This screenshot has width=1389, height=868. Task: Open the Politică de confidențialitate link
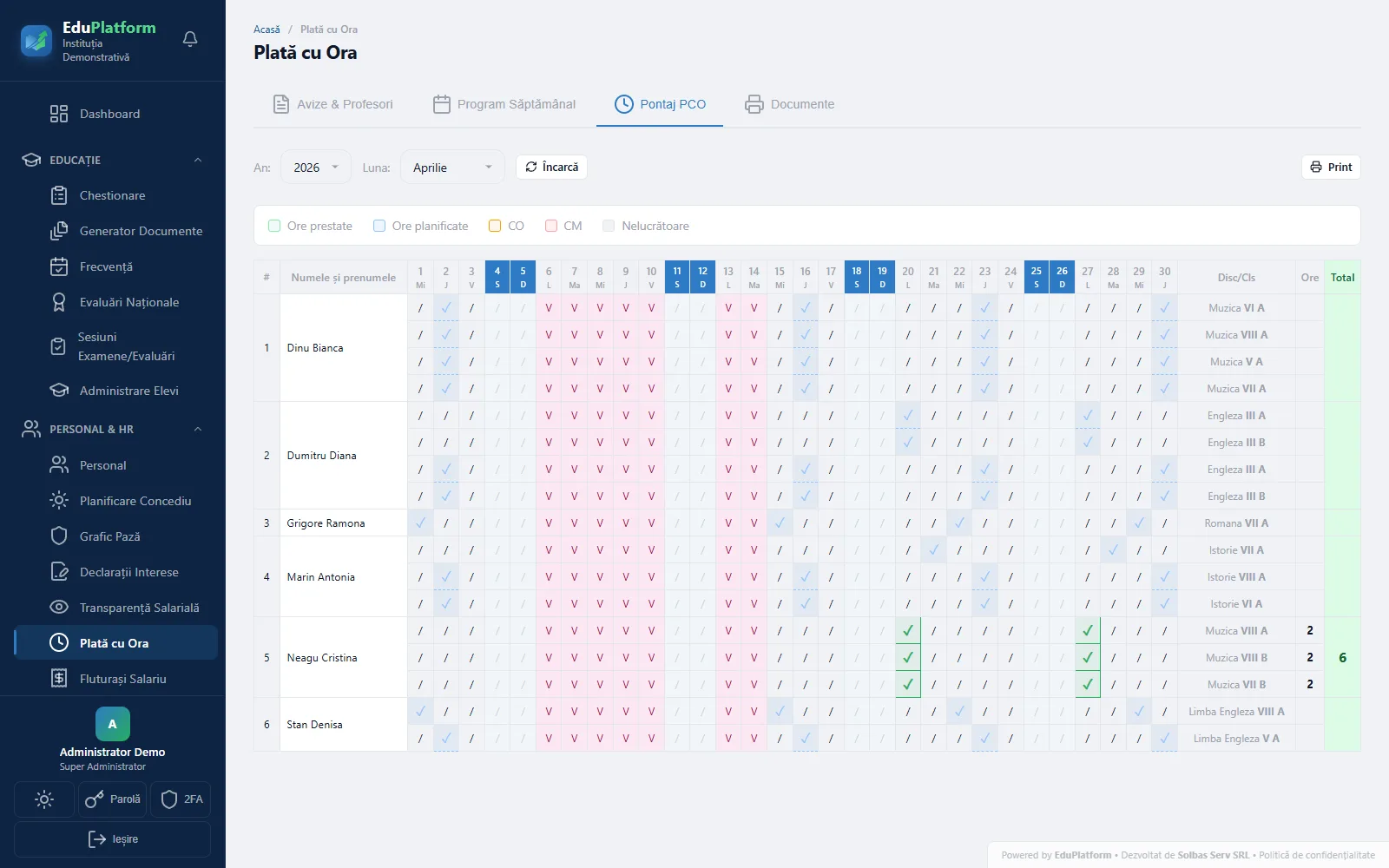pyautogui.click(x=1317, y=855)
